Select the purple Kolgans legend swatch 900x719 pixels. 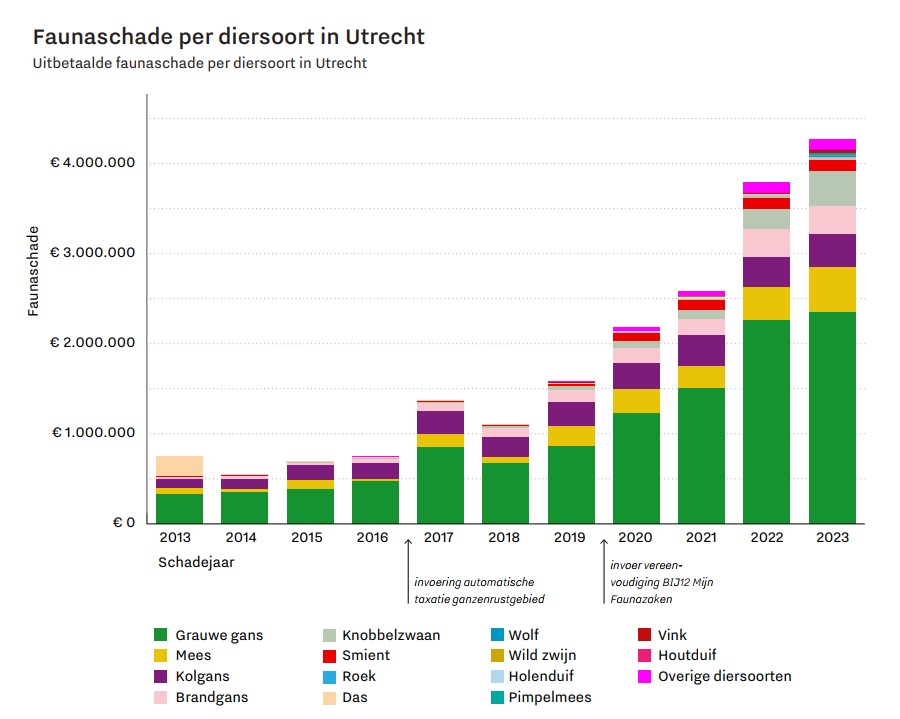click(160, 677)
